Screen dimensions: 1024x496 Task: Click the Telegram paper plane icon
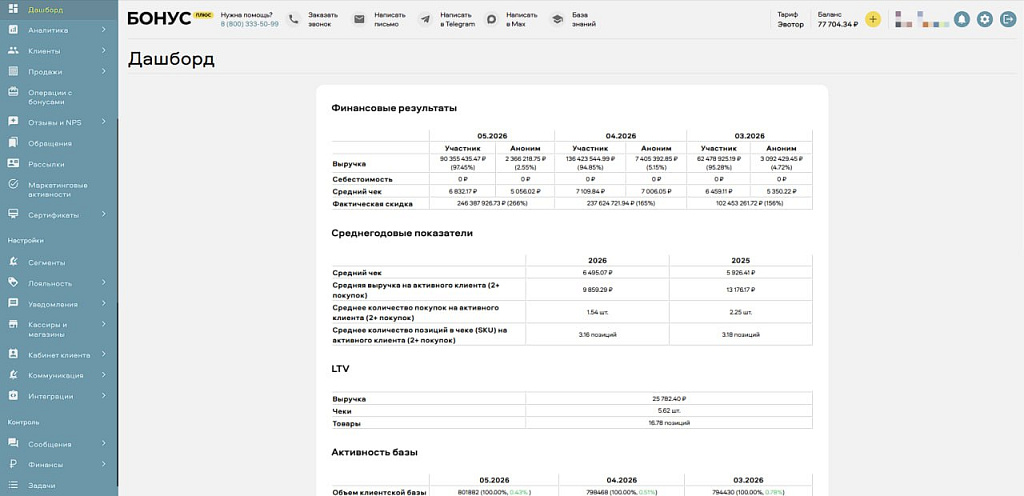pyautogui.click(x=426, y=20)
